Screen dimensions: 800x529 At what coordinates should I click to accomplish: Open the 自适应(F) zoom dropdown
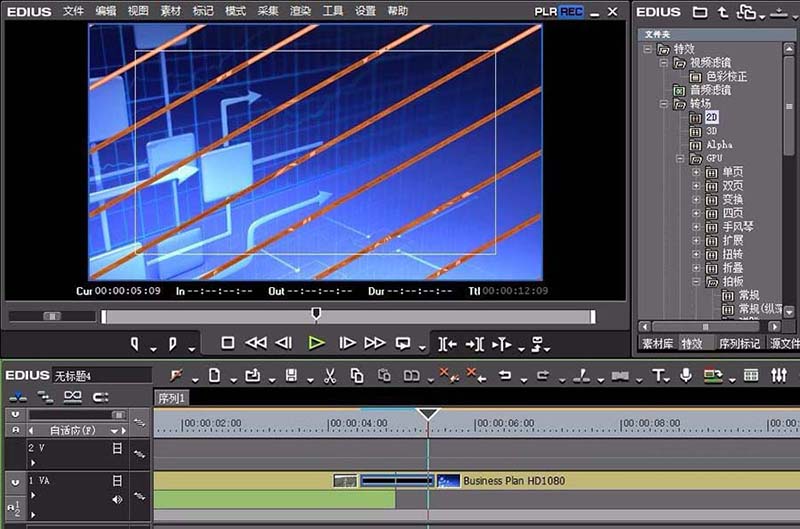tap(114, 431)
